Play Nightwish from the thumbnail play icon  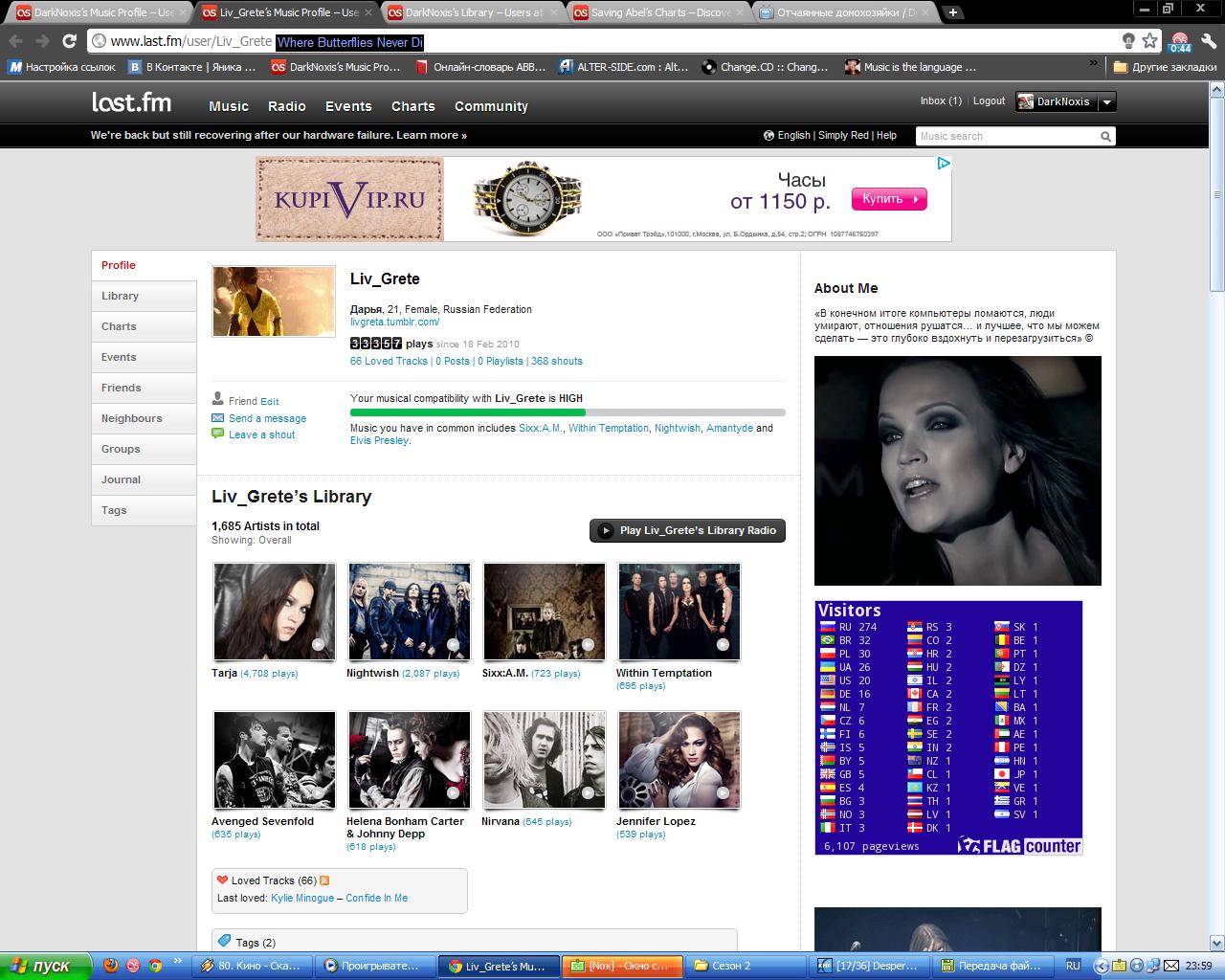click(x=453, y=645)
